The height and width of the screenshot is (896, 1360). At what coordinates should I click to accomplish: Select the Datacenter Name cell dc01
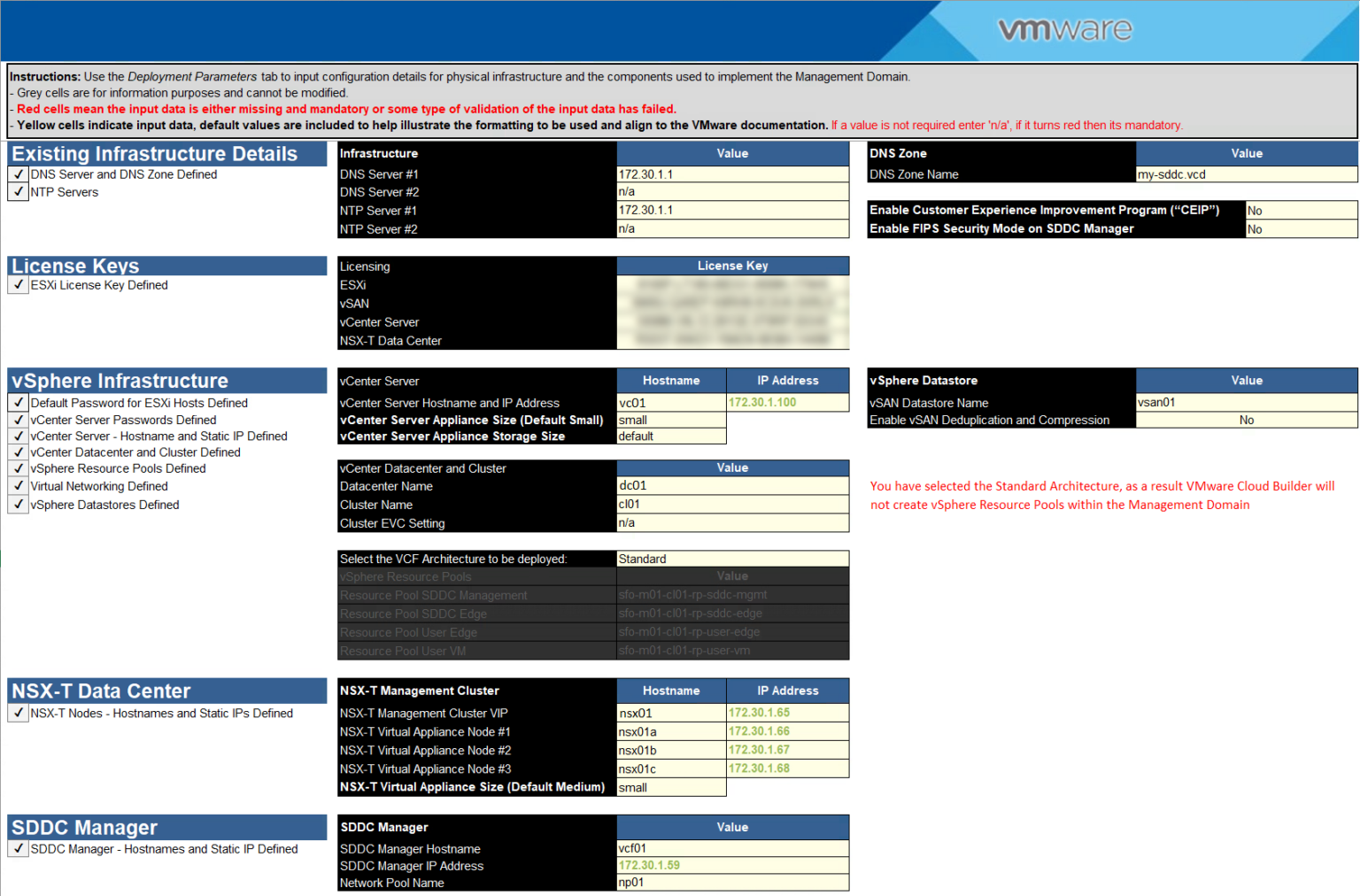[732, 486]
